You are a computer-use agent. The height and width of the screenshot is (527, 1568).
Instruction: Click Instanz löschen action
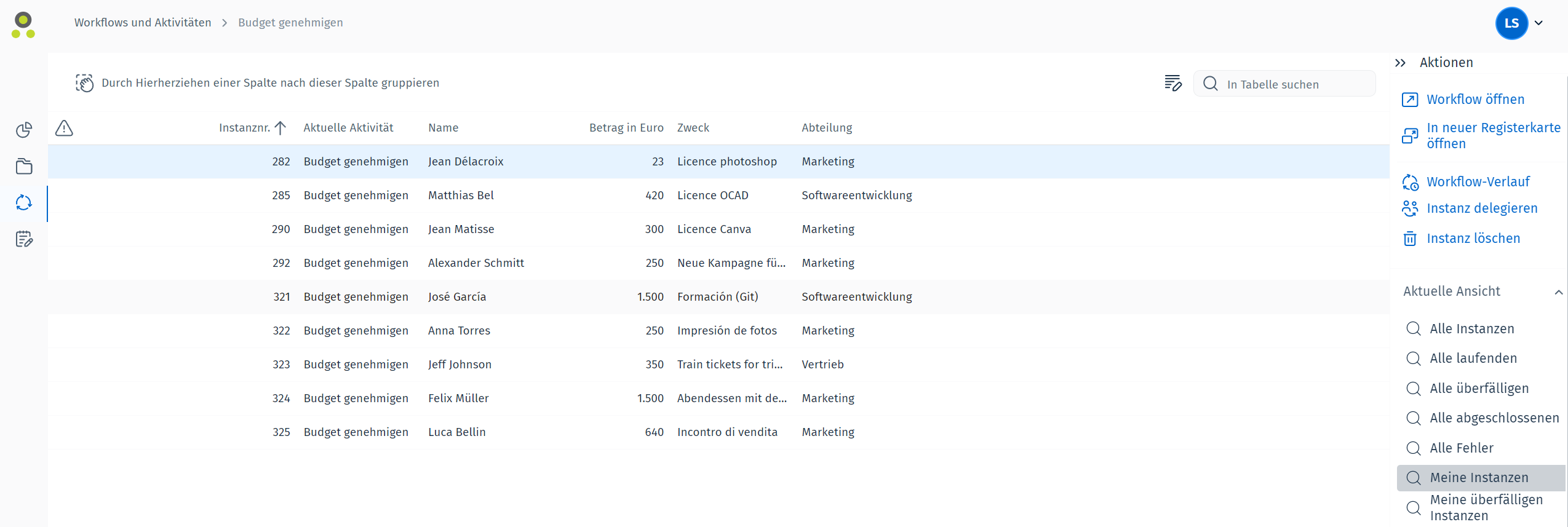click(x=1473, y=239)
